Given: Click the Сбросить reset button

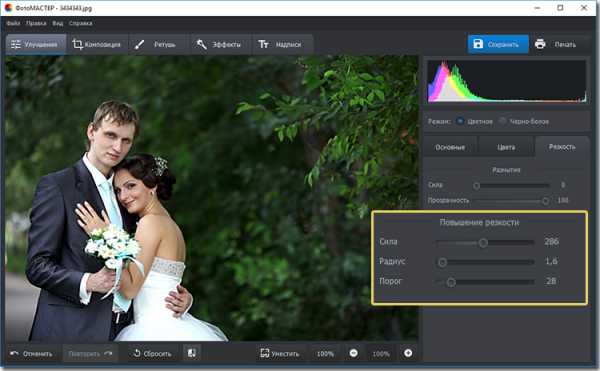Looking at the screenshot, I should point(152,353).
